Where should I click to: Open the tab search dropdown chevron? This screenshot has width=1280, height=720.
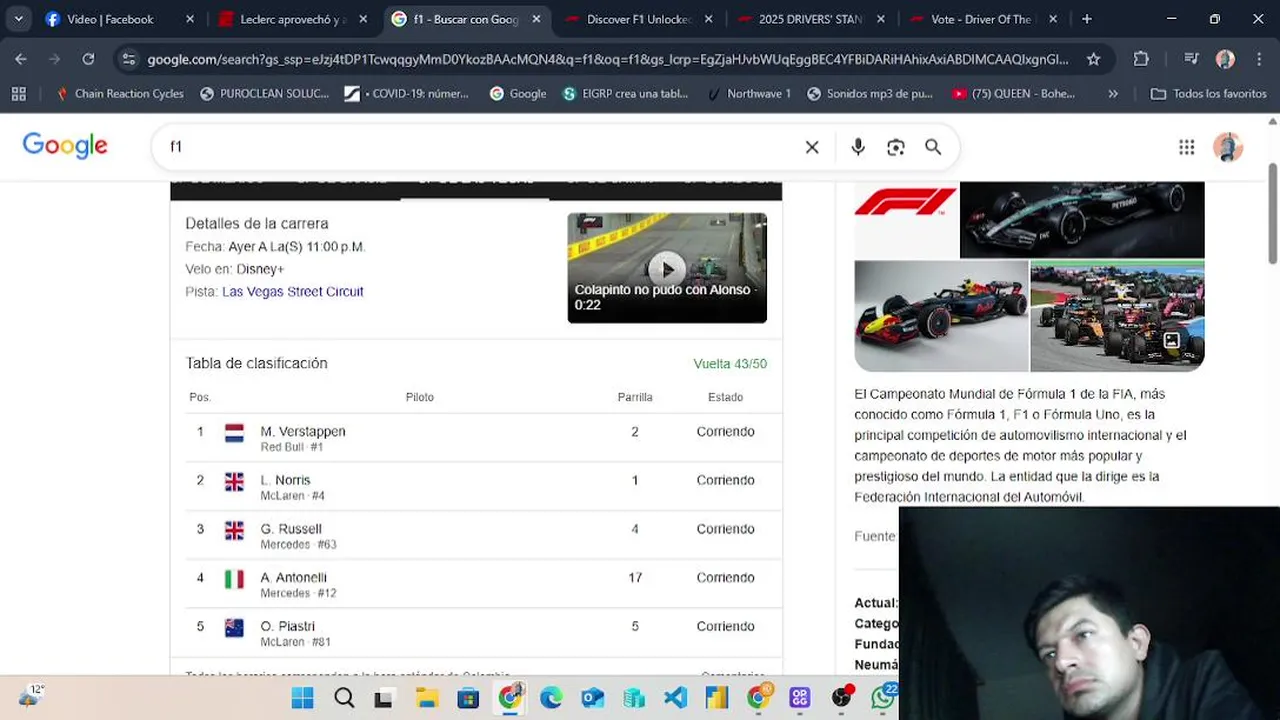click(18, 19)
